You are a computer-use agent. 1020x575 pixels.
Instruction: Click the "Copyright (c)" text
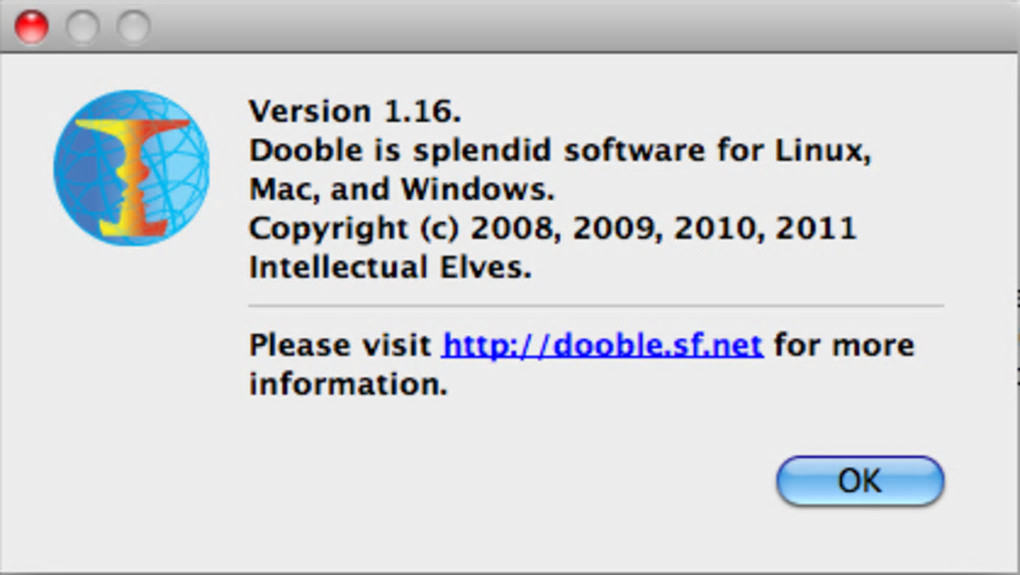click(x=353, y=228)
